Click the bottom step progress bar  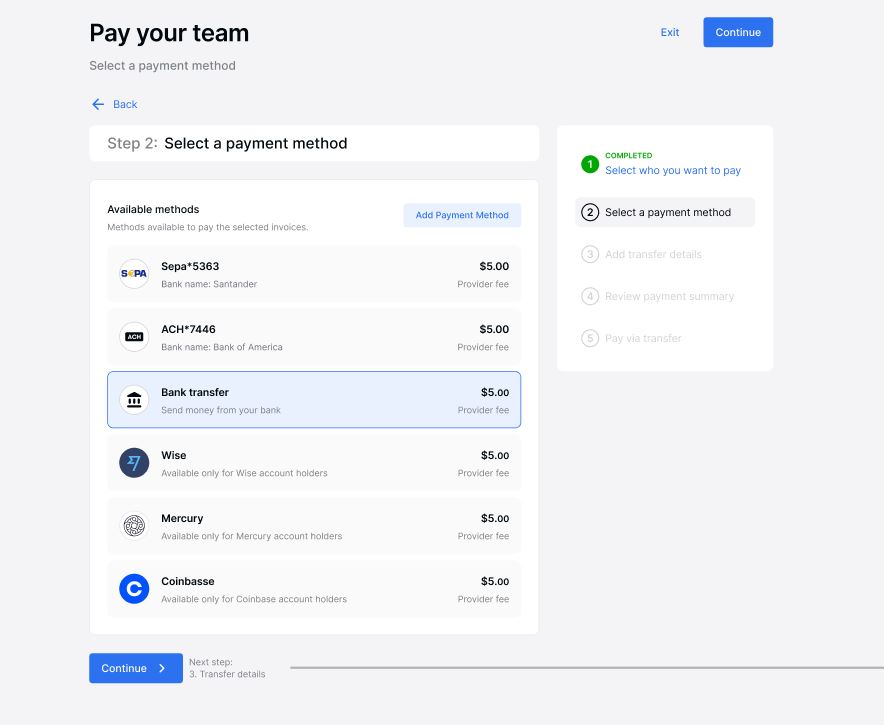pos(586,667)
